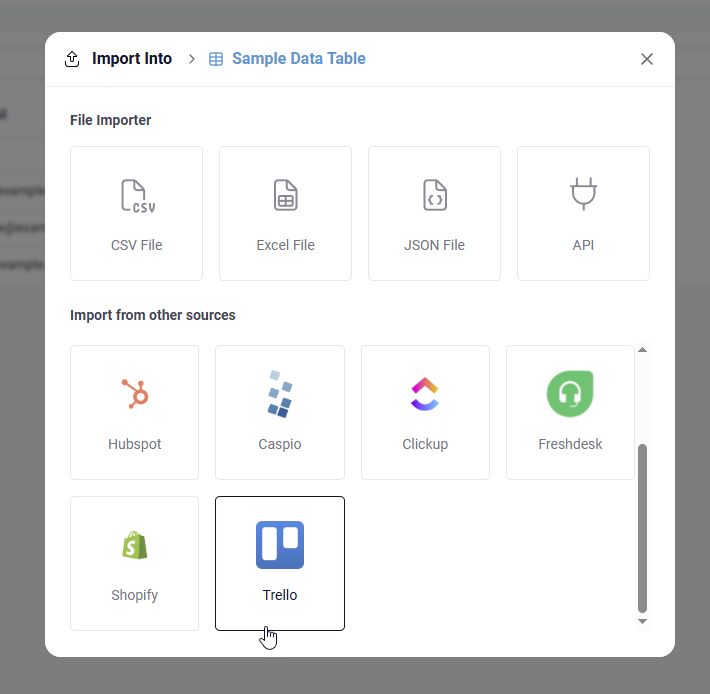Viewport: 710px width, 694px height.
Task: Click the Import from other sources heading
Action: [x=153, y=315]
